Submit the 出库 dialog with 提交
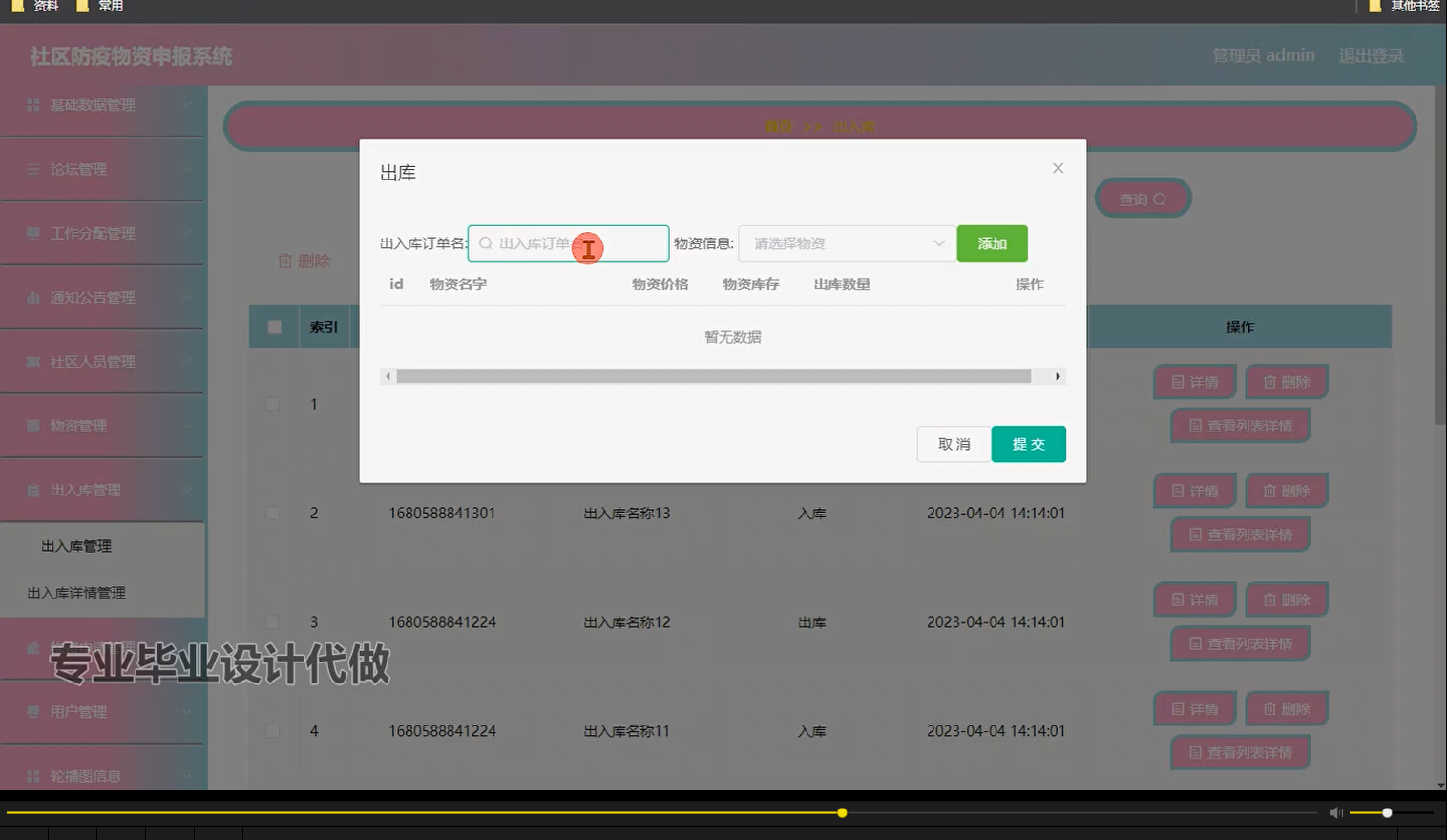 coord(1028,443)
